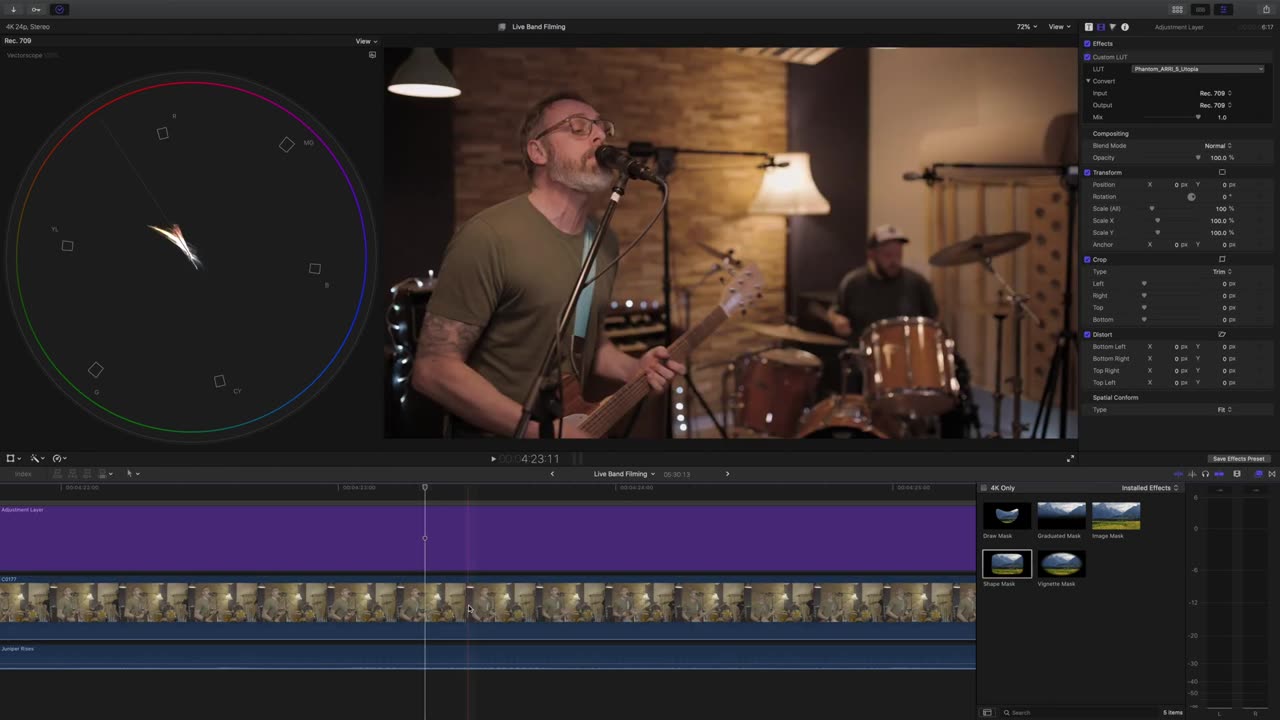Click the rotation dial knob
Viewport: 1280px width, 720px height.
pyautogui.click(x=1191, y=197)
